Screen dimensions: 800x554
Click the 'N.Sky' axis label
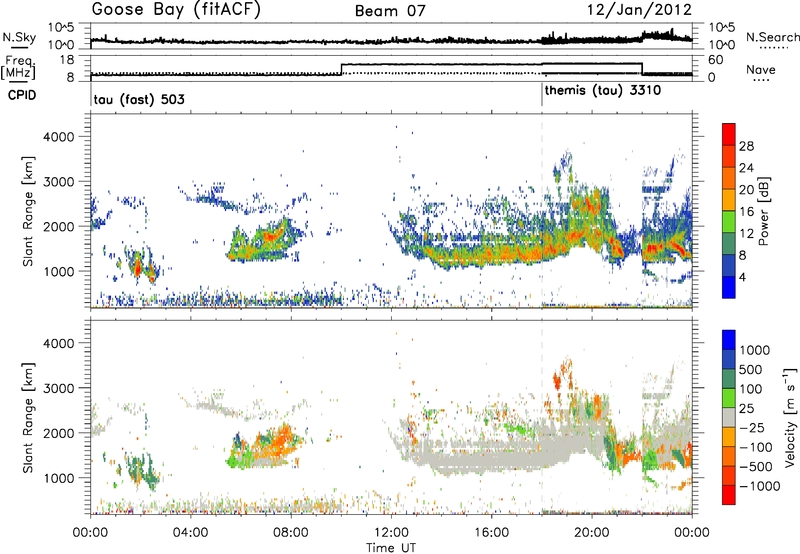(19, 37)
